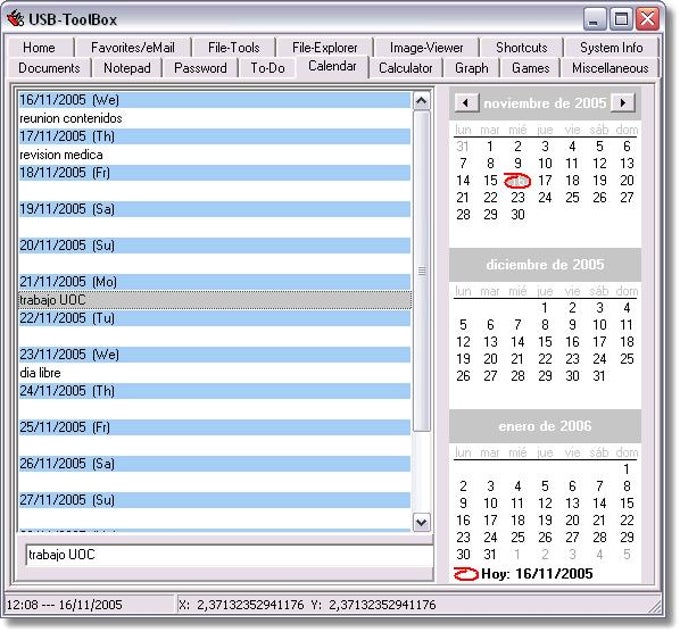Select 'dia libre' entry

[214, 373]
